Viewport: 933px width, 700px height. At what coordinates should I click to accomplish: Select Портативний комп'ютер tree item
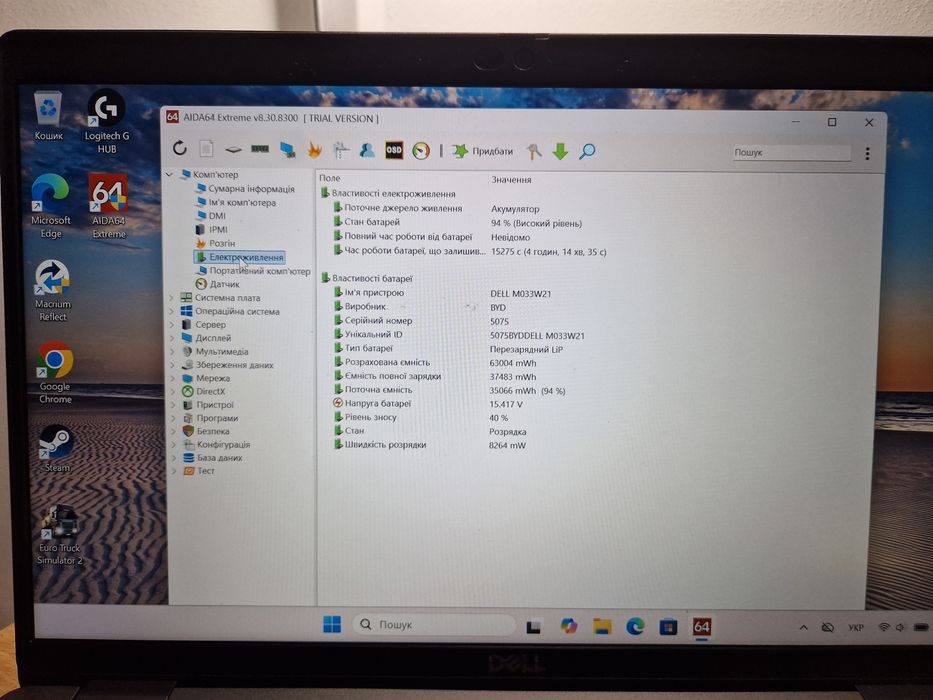pos(253,271)
